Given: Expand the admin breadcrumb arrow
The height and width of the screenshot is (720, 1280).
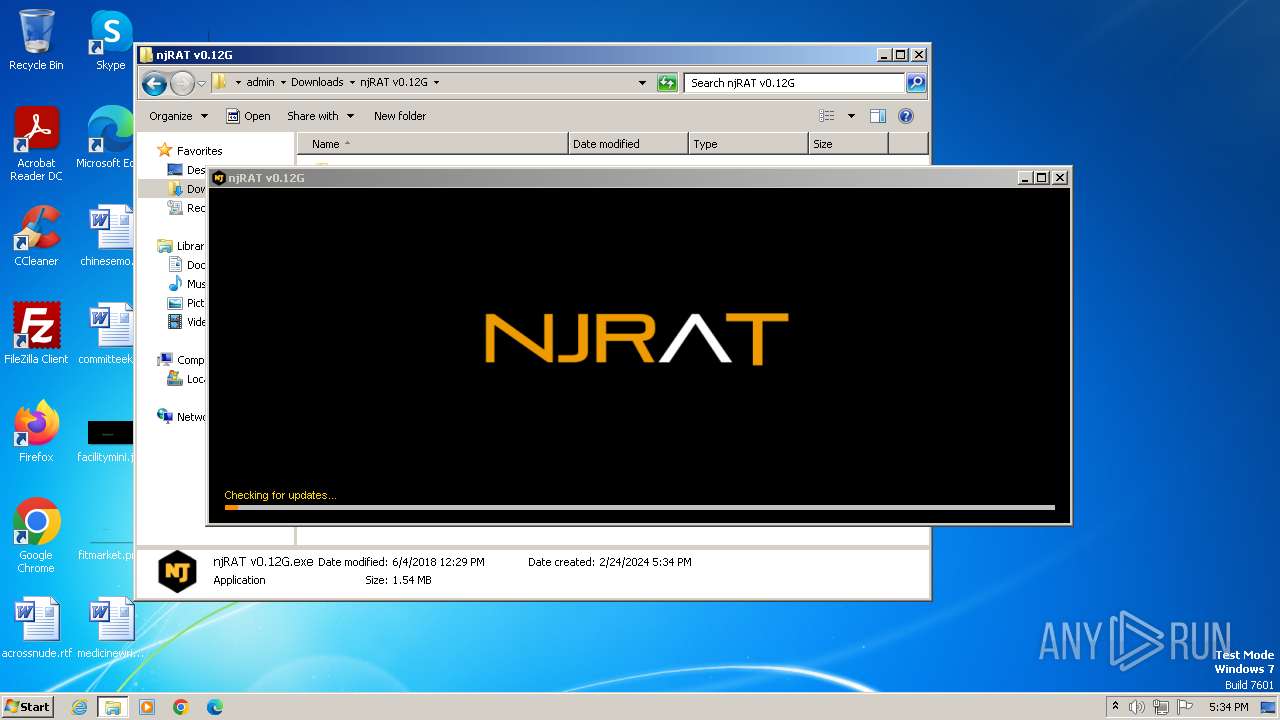Looking at the screenshot, I should [x=283, y=83].
